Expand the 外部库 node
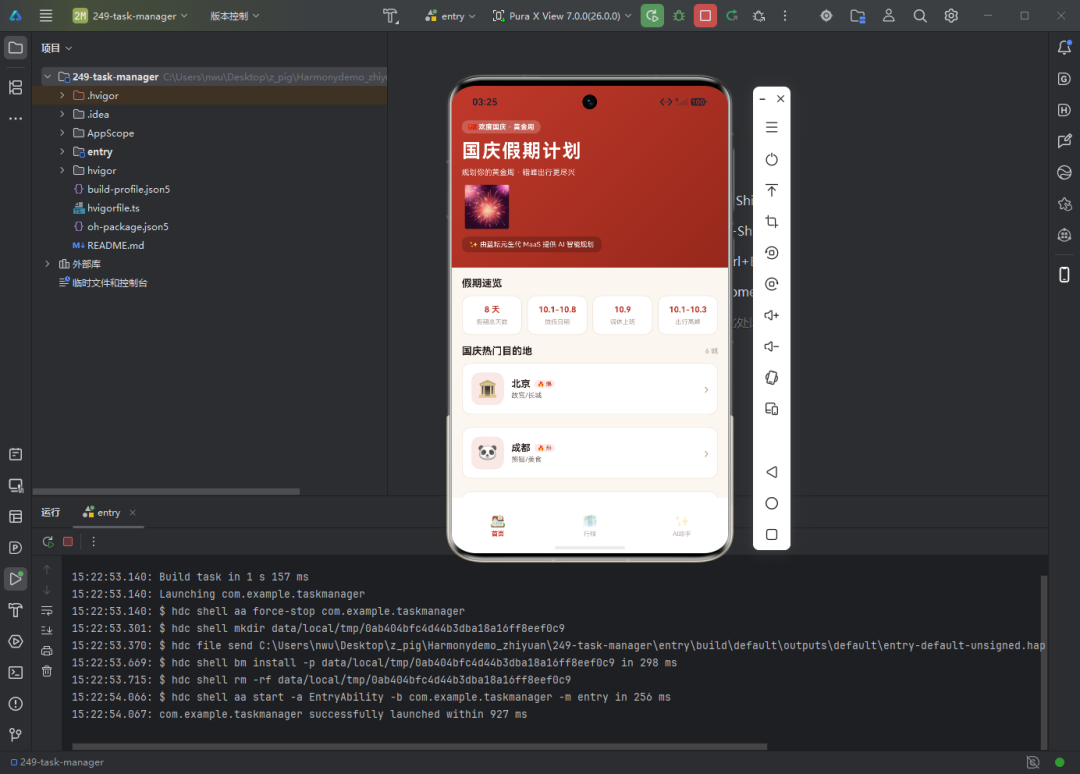 [x=47, y=264]
